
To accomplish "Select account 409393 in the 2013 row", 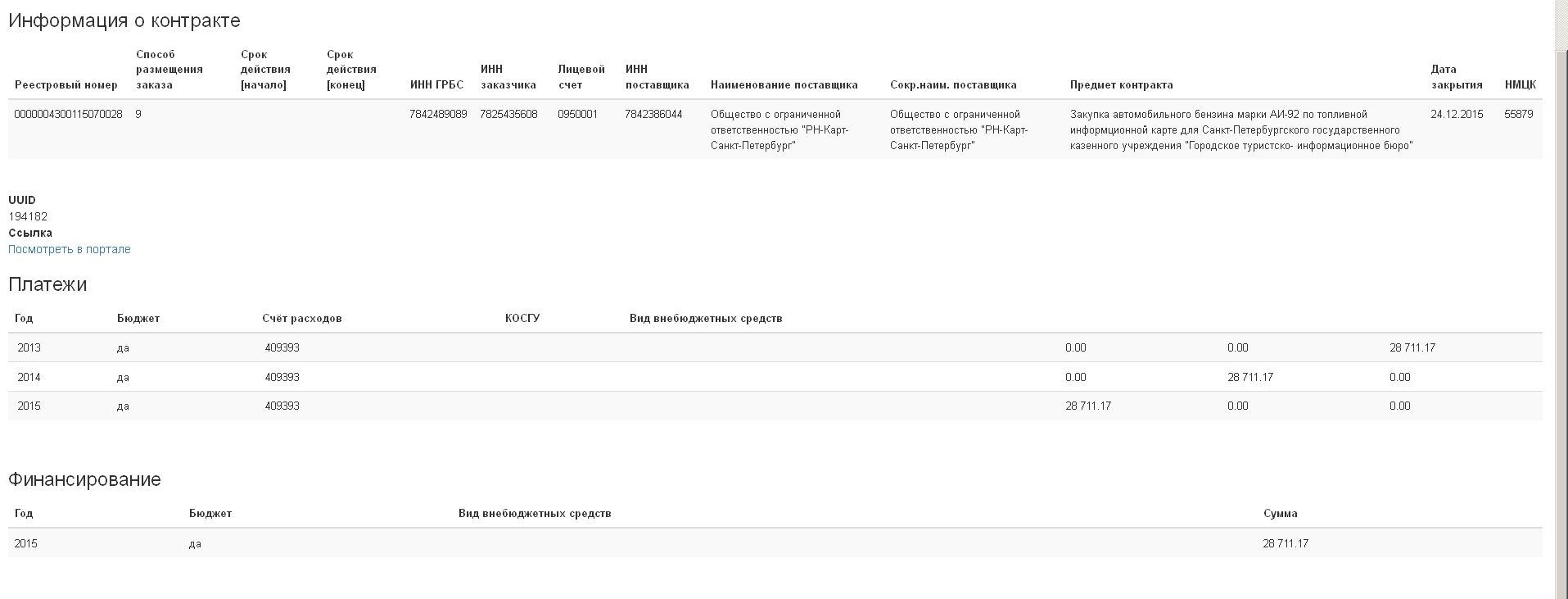I will [282, 347].
